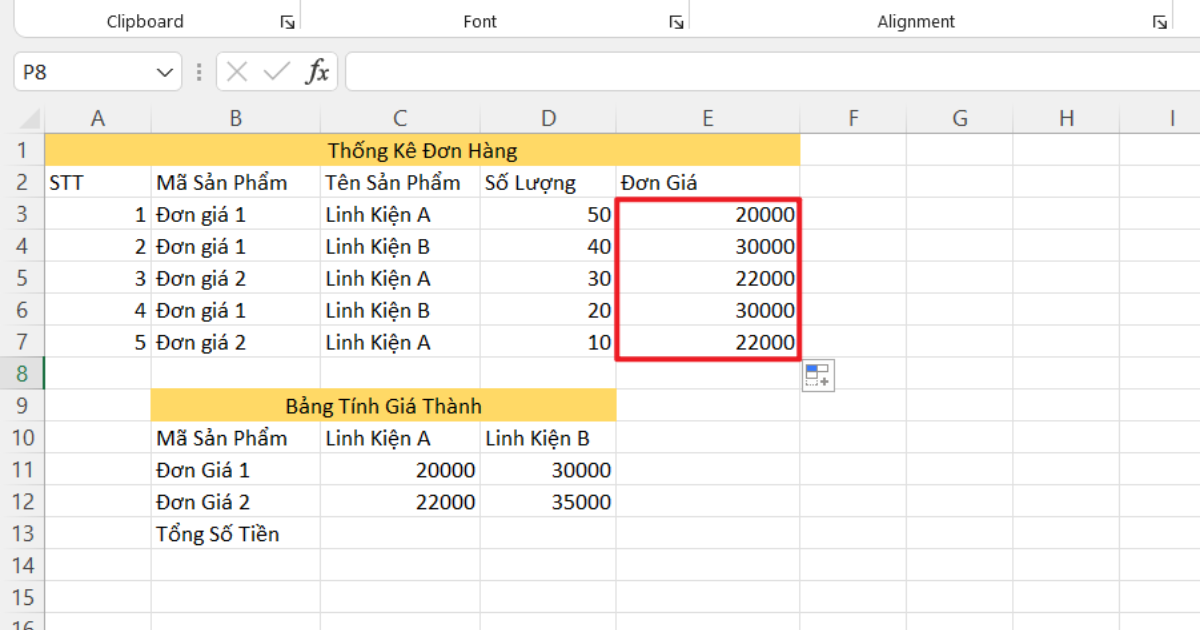
Task: Click the 'Thống Kê Đơn Hàng' title cell
Action: point(422,150)
